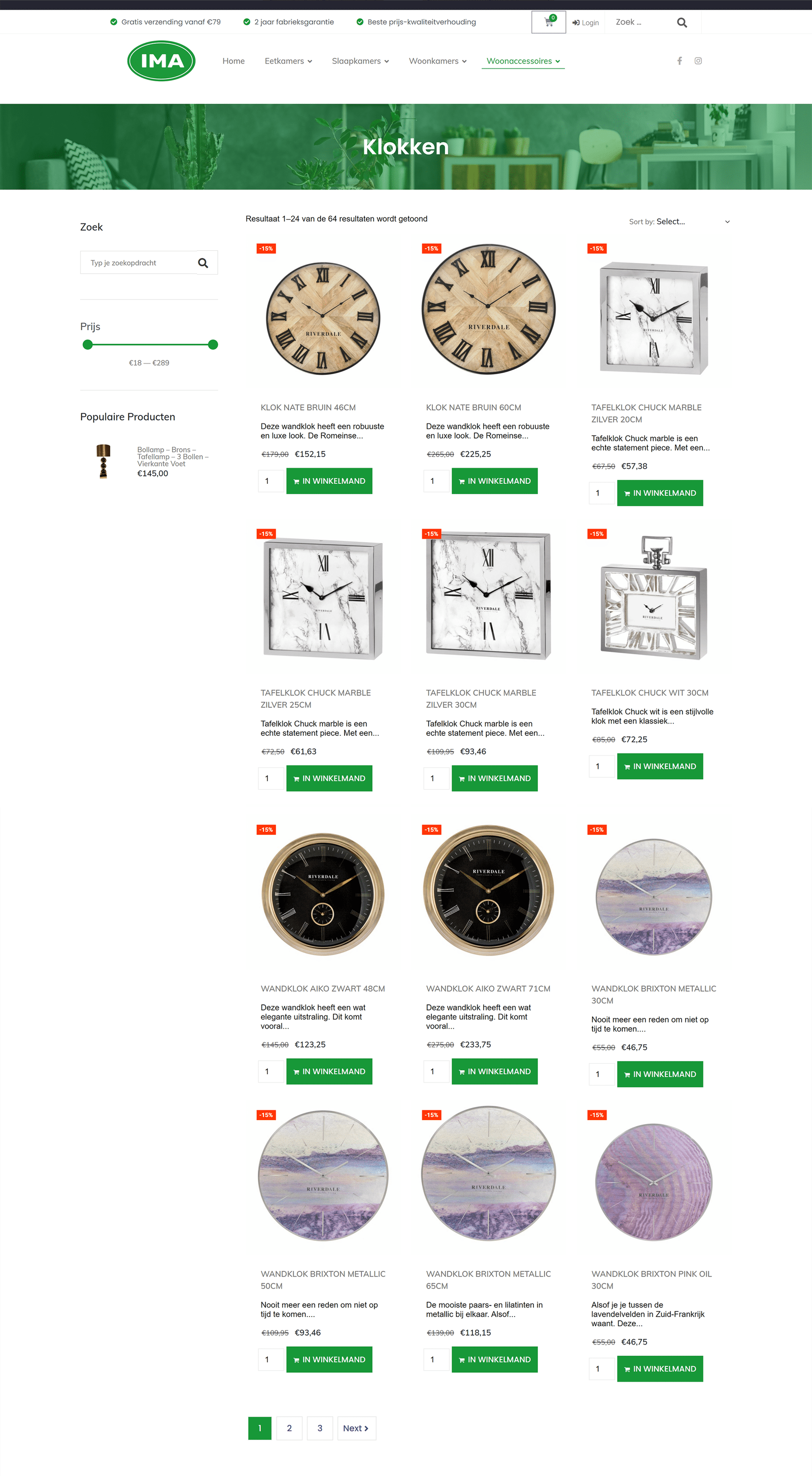Click the Next pagination link
The height and width of the screenshot is (1476, 812).
click(356, 1428)
